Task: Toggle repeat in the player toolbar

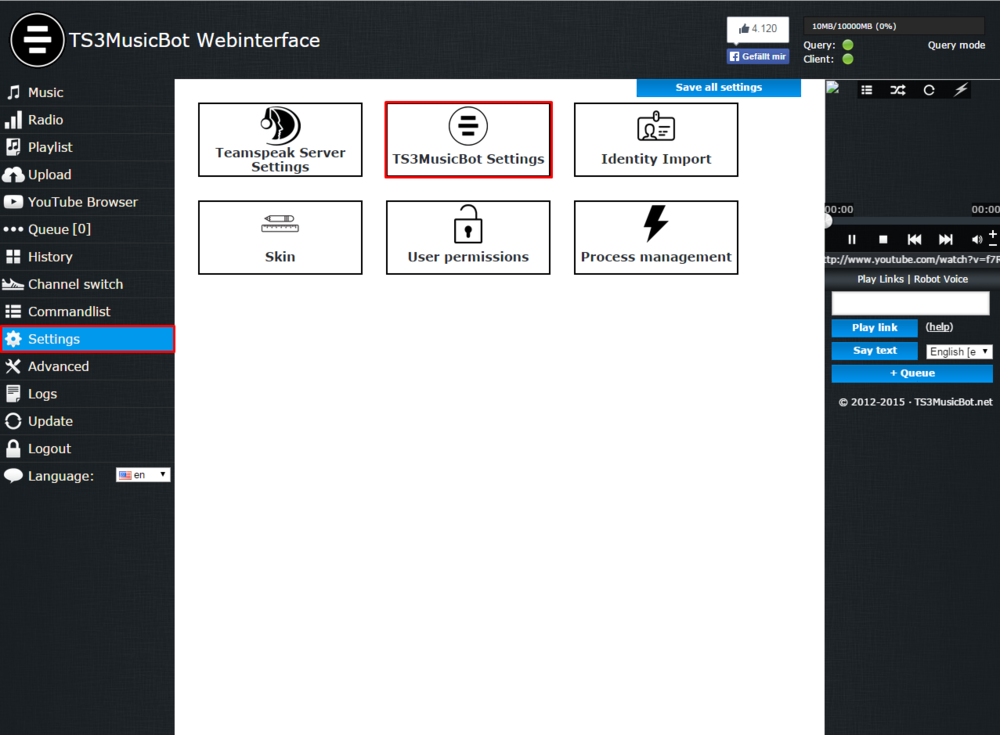Action: tap(929, 90)
